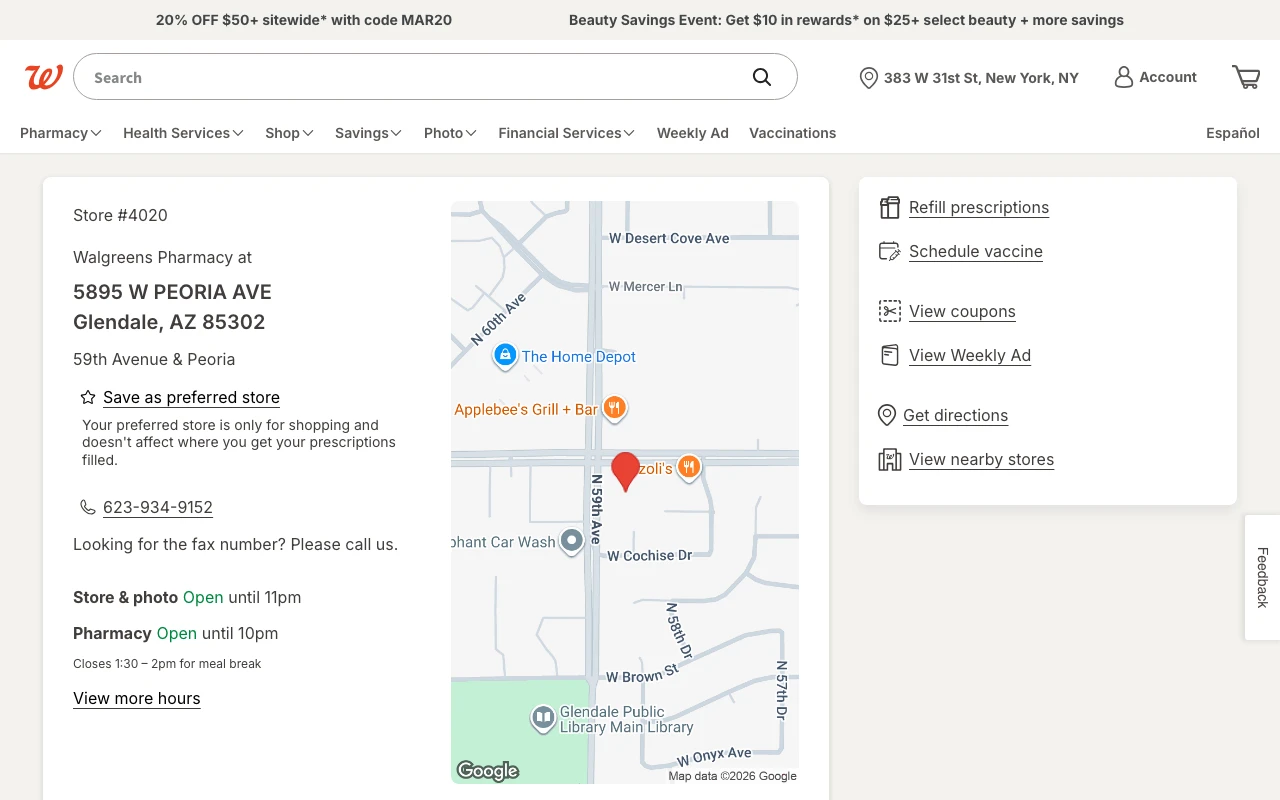This screenshot has height=800, width=1280.
Task: Click the Walgreens logo
Action: (44, 77)
